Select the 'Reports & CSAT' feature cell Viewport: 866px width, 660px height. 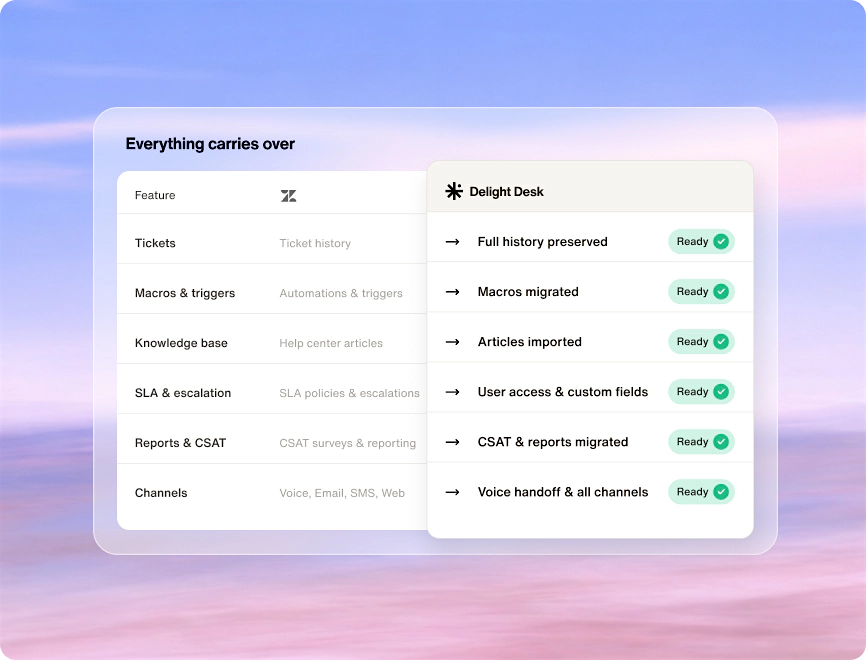click(181, 443)
